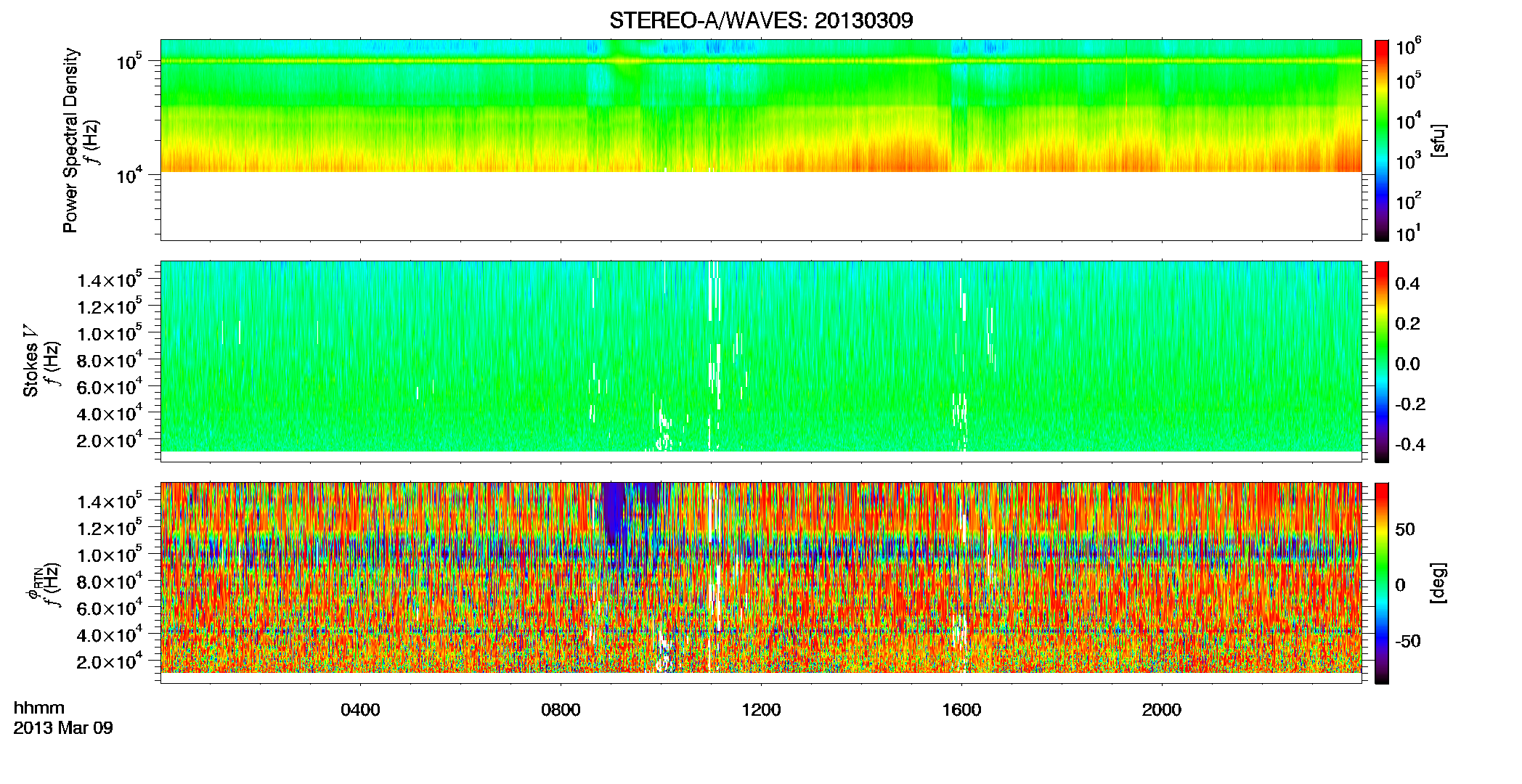Click the 0400 time axis label

(360, 710)
